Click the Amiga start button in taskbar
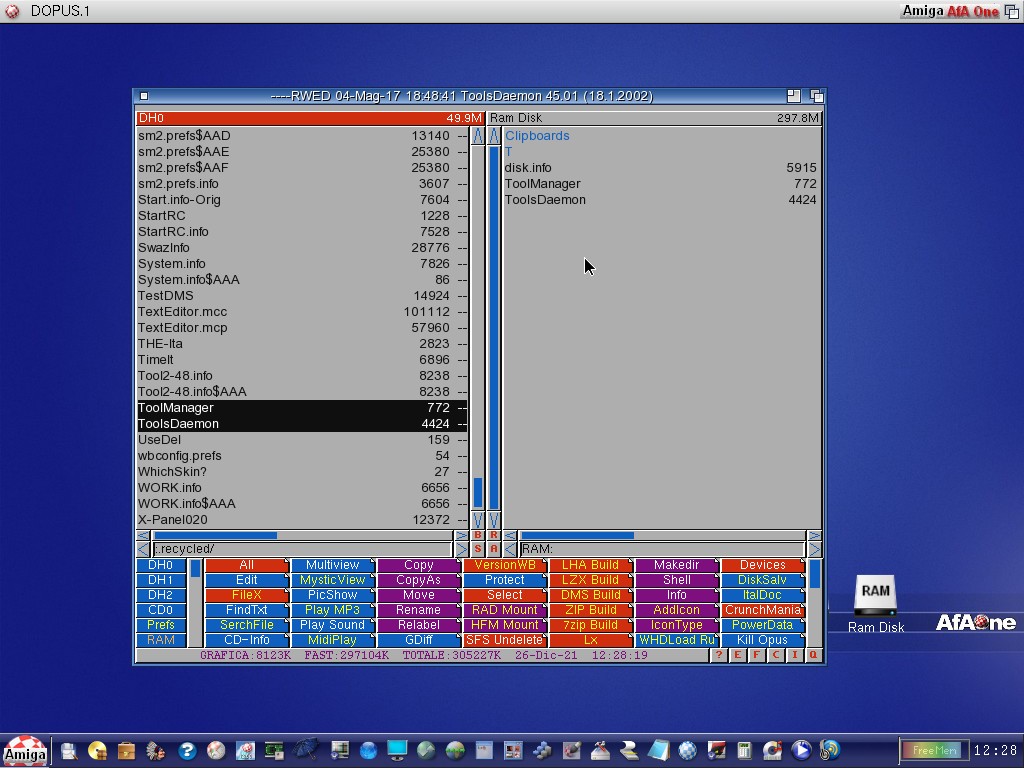Viewport: 1024px width, 768px height. 24,751
